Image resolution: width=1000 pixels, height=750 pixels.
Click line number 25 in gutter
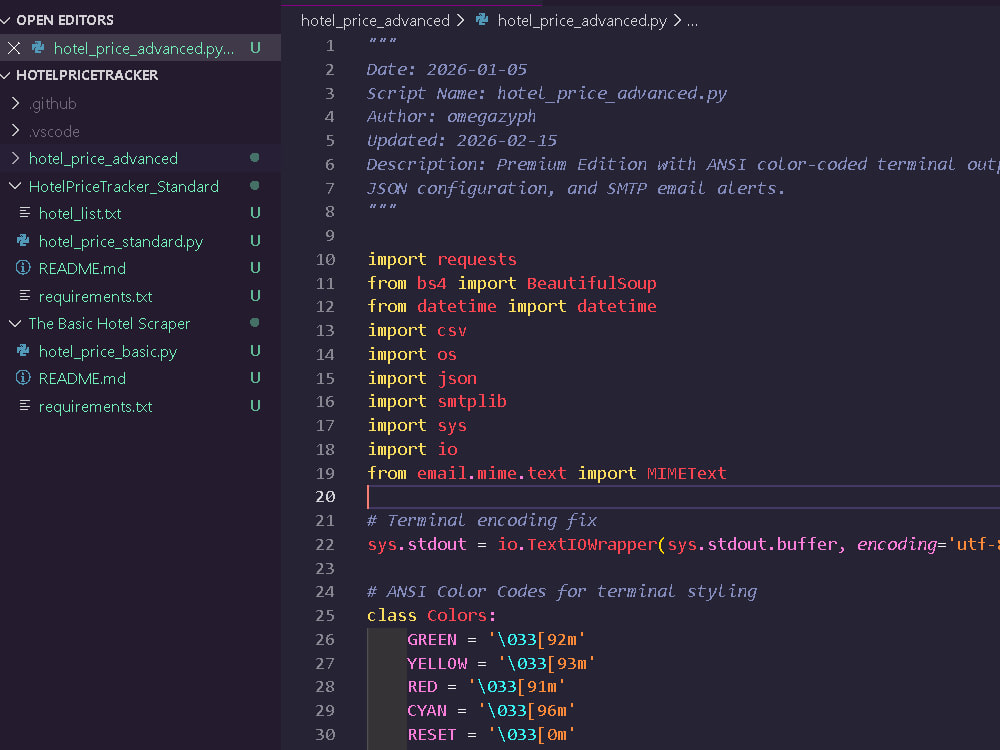pyautogui.click(x=325, y=615)
